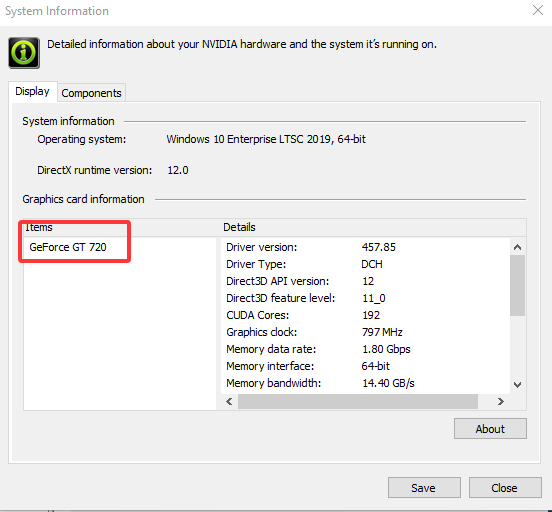This screenshot has width=552, height=512.
Task: Open the About dialog
Action: (490, 429)
